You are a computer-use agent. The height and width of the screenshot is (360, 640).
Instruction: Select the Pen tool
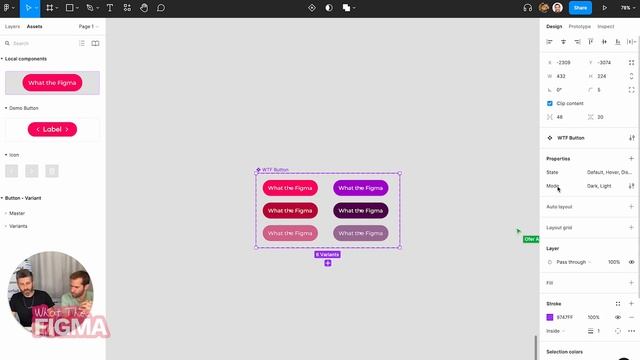(90, 8)
